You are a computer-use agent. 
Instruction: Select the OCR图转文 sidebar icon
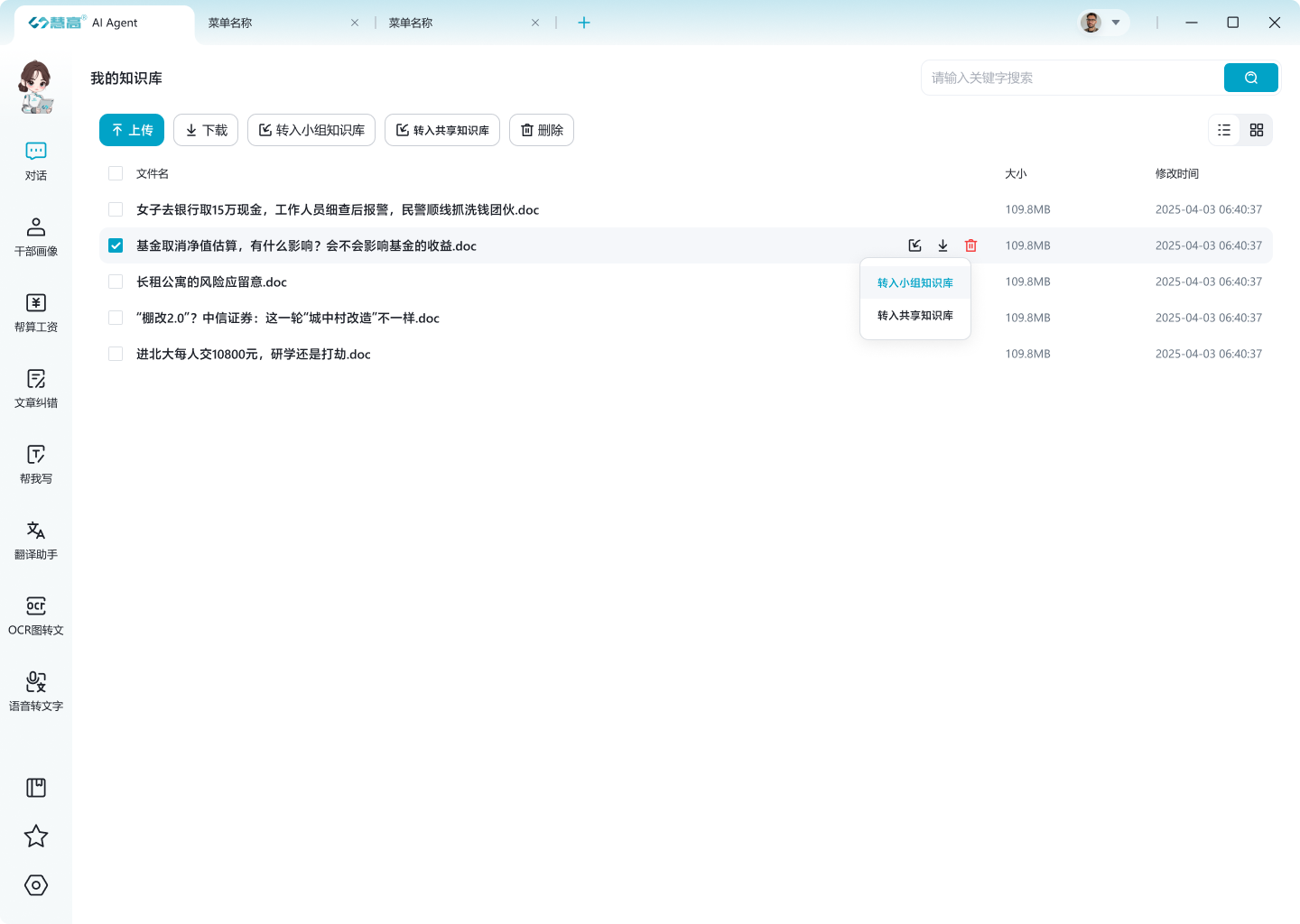coord(35,615)
